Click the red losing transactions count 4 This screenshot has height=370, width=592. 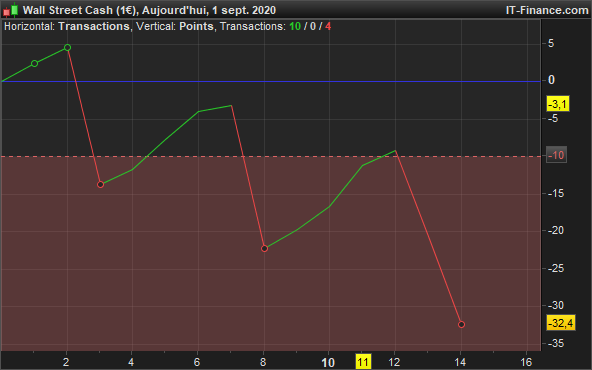point(328,26)
